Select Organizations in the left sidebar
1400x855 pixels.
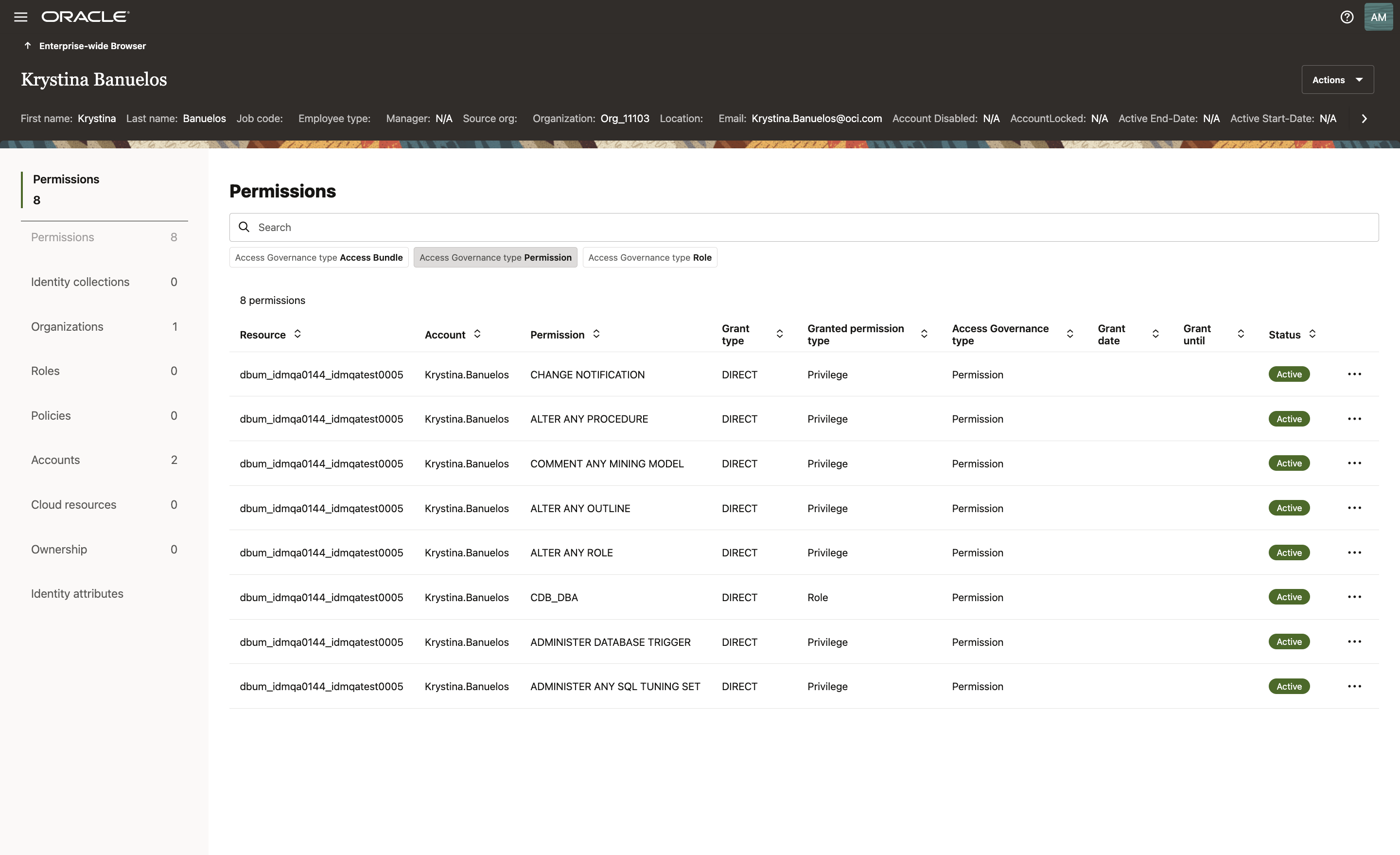click(67, 326)
